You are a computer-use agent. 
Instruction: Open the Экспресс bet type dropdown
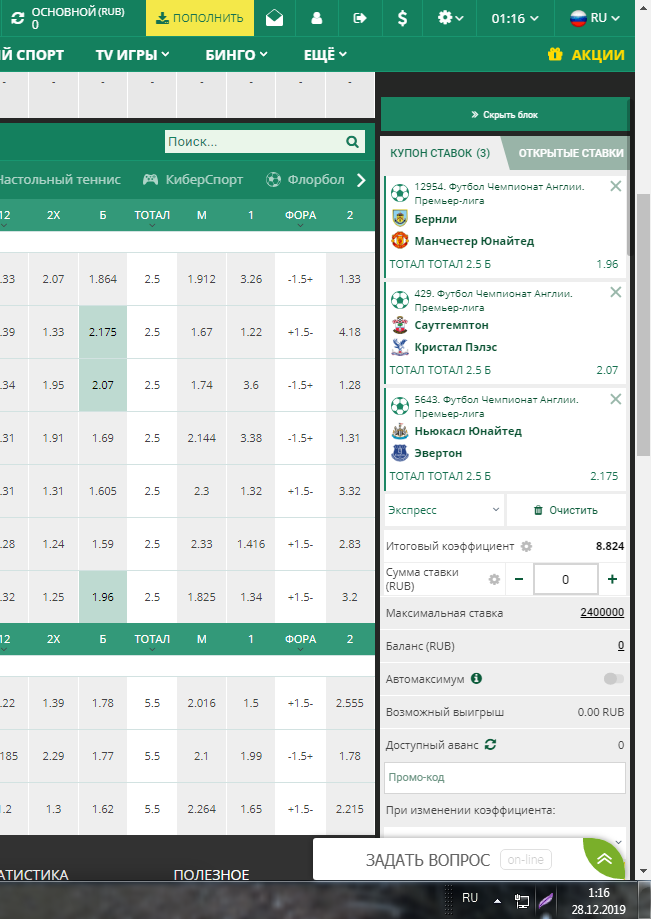pyautogui.click(x=443, y=510)
